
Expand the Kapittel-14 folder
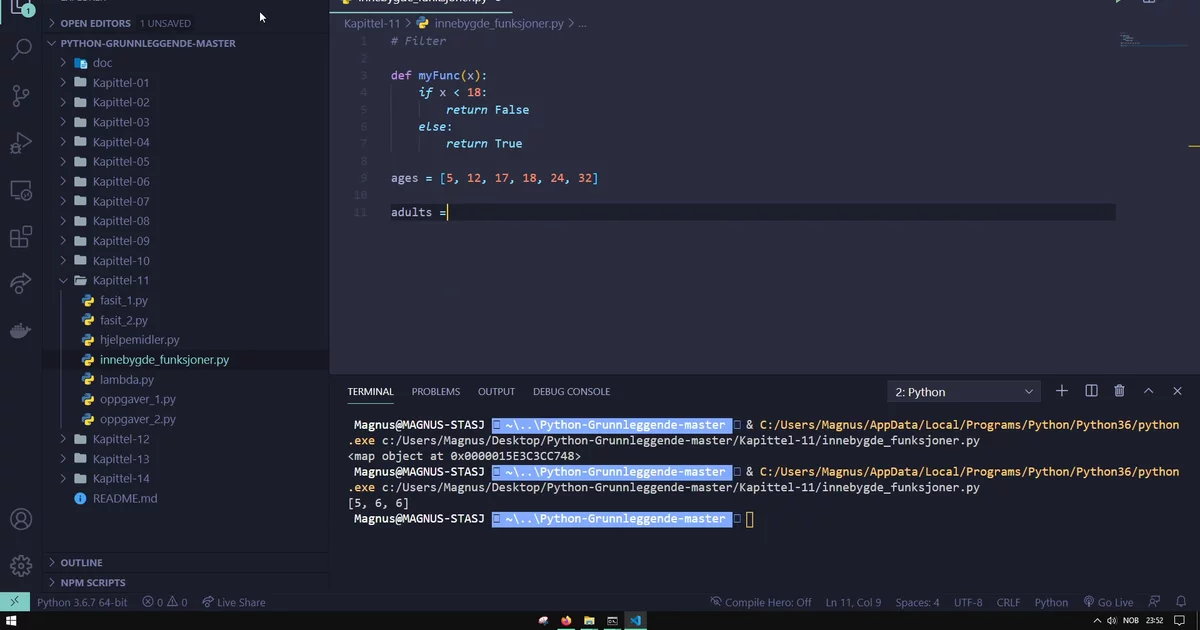(121, 478)
